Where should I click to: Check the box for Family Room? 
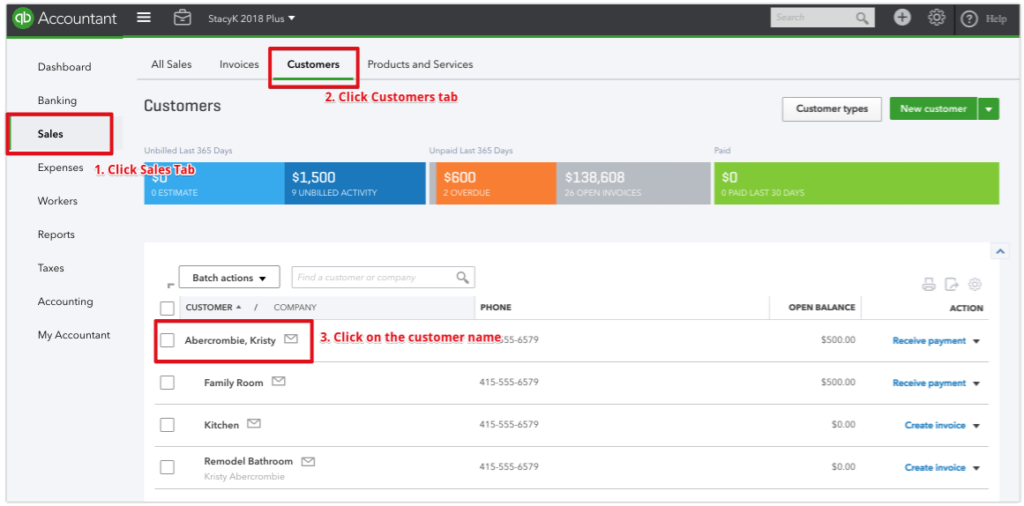pyautogui.click(x=167, y=383)
